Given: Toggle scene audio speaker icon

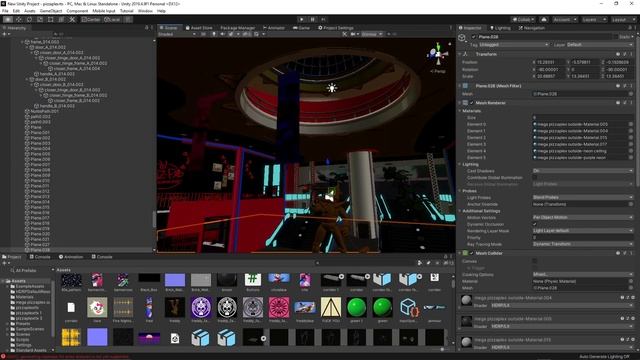Looking at the screenshot, I should click(222, 34).
